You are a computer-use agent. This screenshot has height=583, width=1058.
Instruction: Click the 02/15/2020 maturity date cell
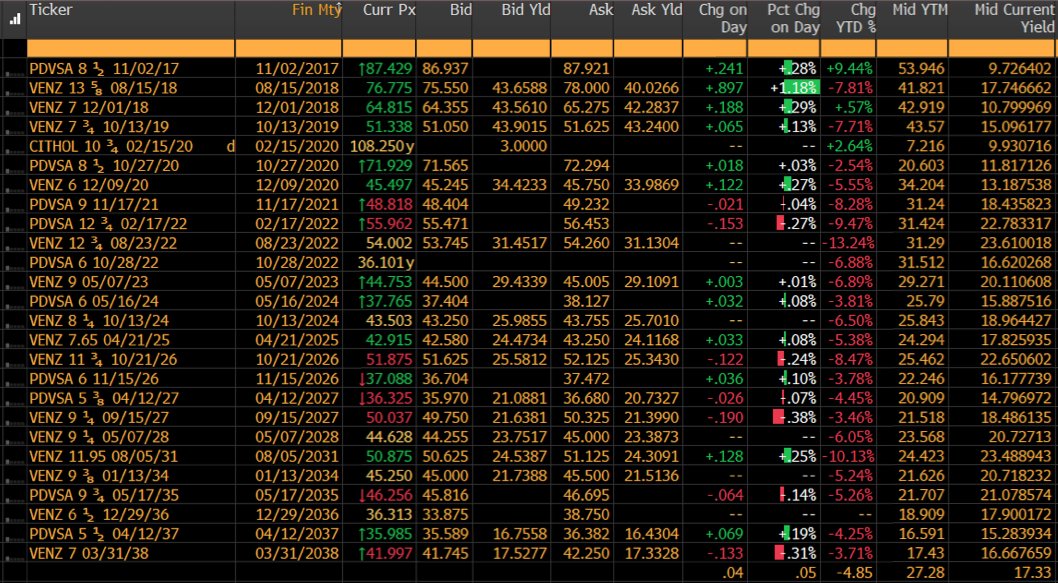click(298, 146)
